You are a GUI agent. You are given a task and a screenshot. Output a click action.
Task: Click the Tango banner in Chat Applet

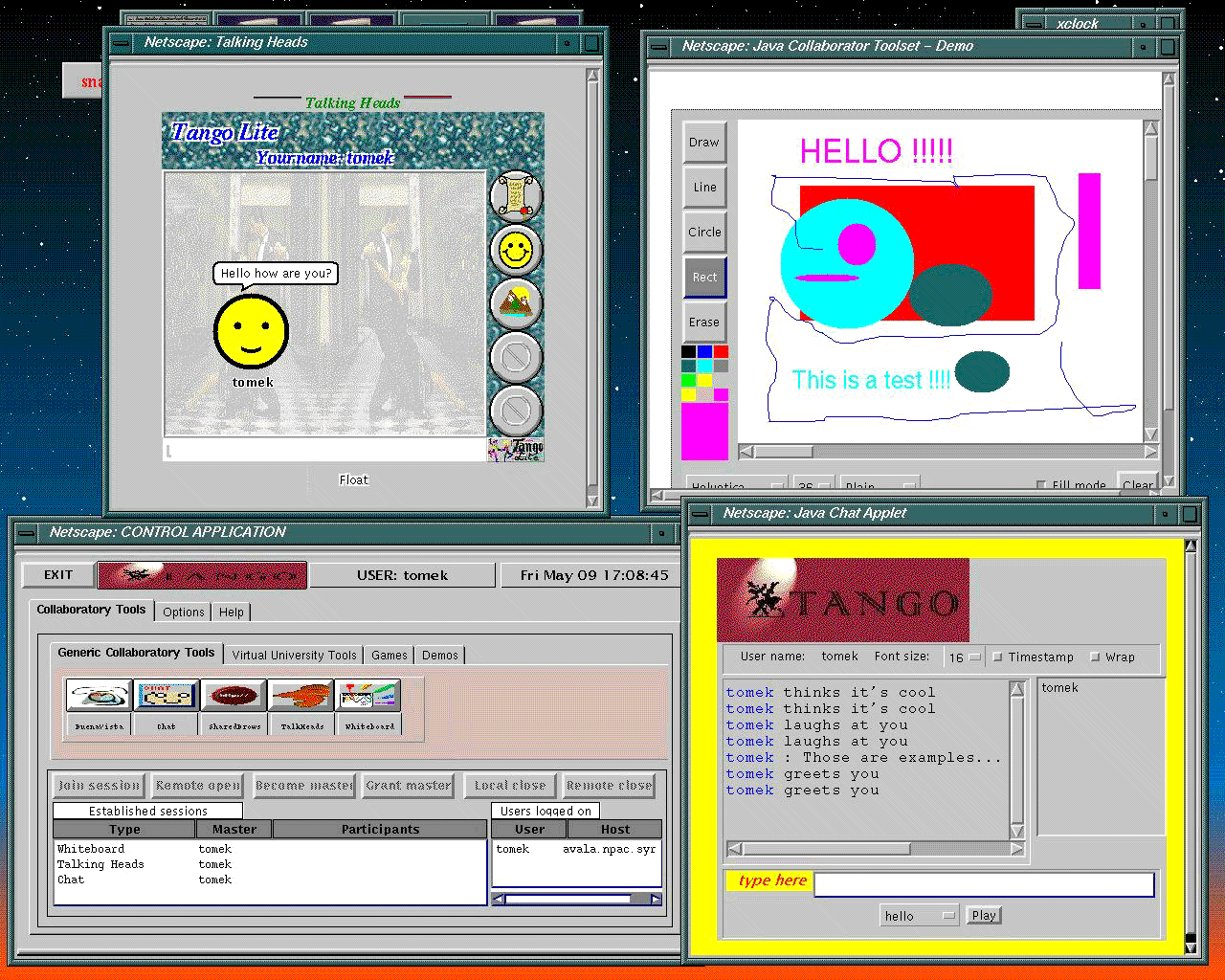[x=843, y=600]
